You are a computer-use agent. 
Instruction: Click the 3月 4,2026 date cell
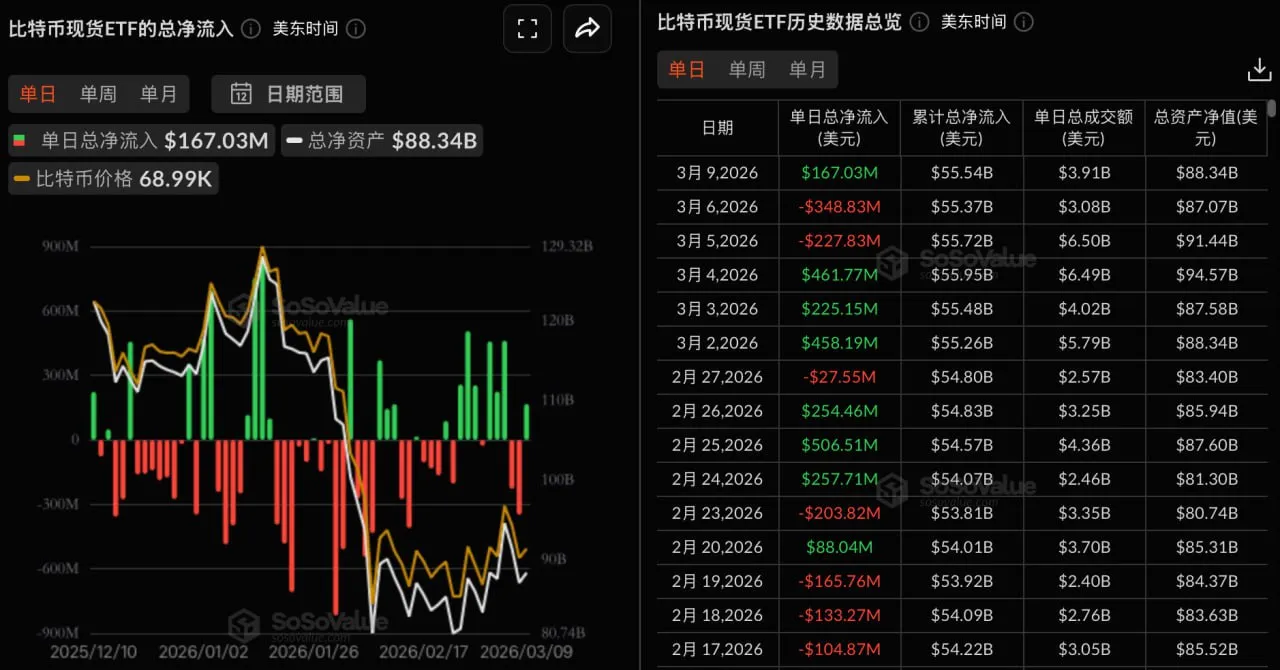(717, 275)
